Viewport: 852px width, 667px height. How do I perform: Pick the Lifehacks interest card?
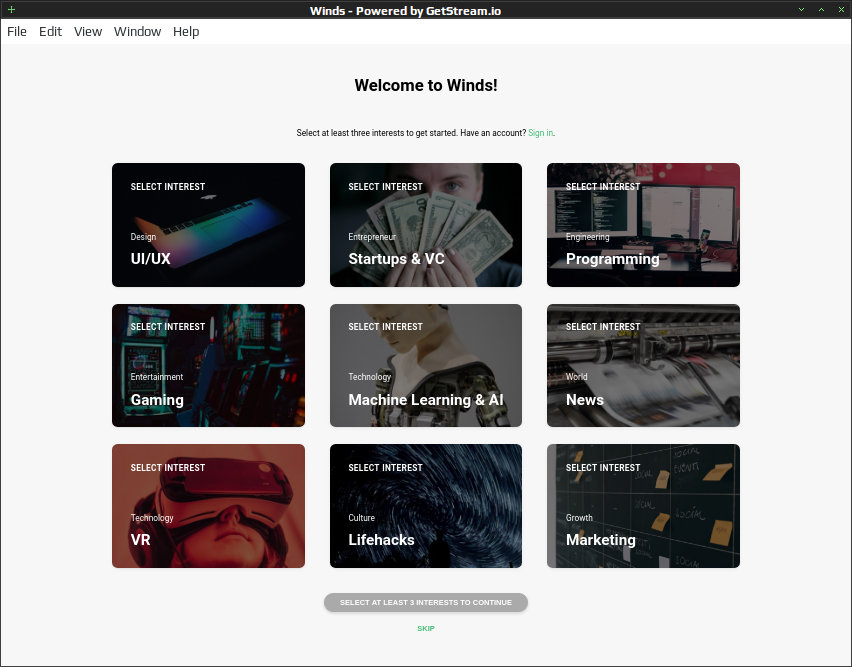pos(426,506)
